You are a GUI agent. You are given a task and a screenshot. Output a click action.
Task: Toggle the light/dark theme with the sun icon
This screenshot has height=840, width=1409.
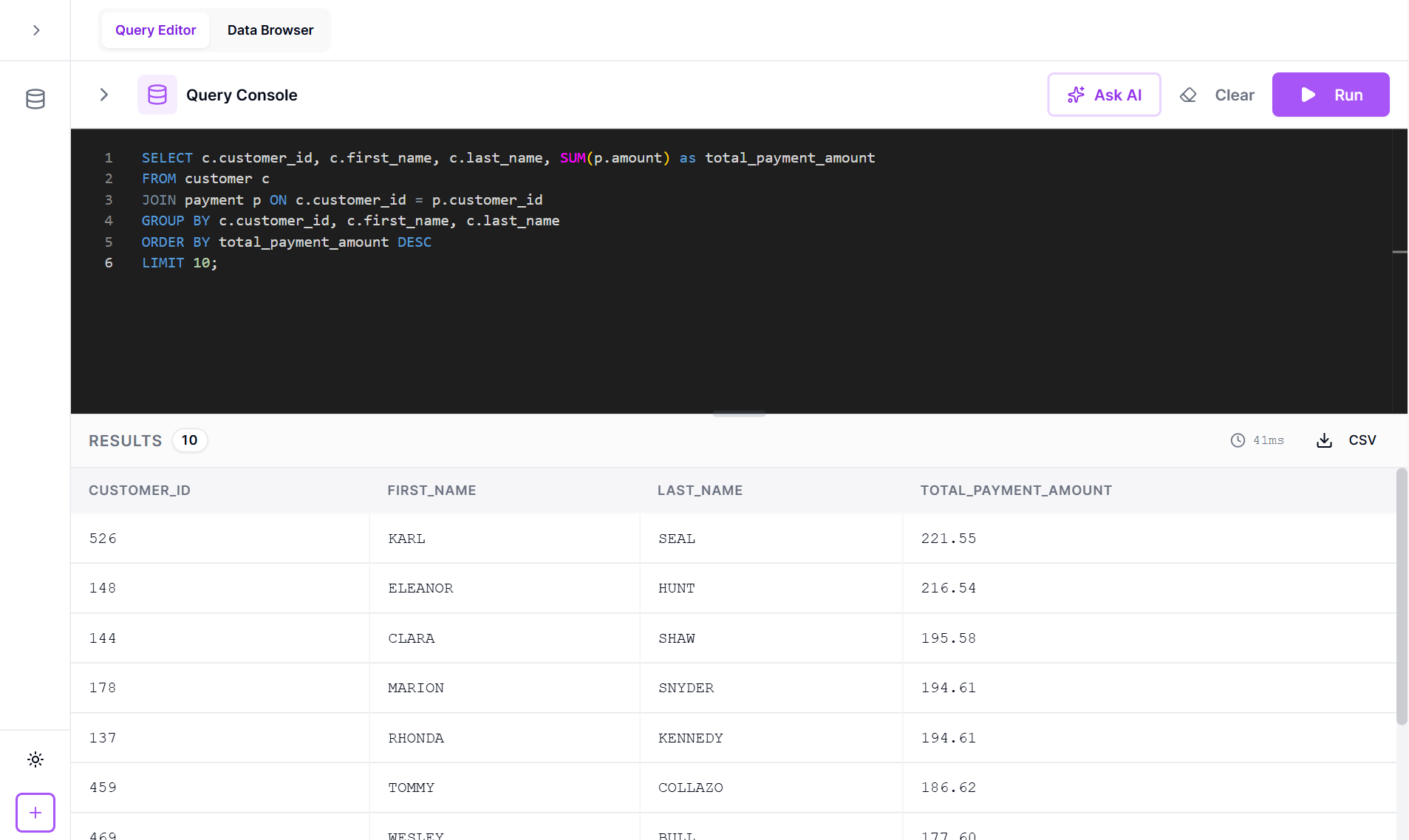click(x=35, y=759)
